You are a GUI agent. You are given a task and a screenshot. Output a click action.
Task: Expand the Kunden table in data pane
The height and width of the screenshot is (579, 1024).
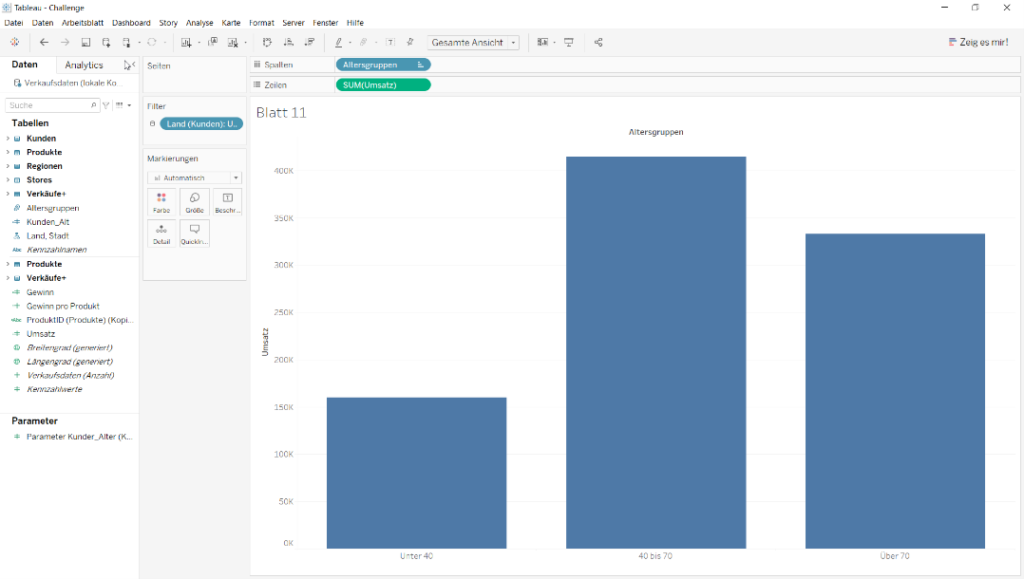(x=8, y=138)
